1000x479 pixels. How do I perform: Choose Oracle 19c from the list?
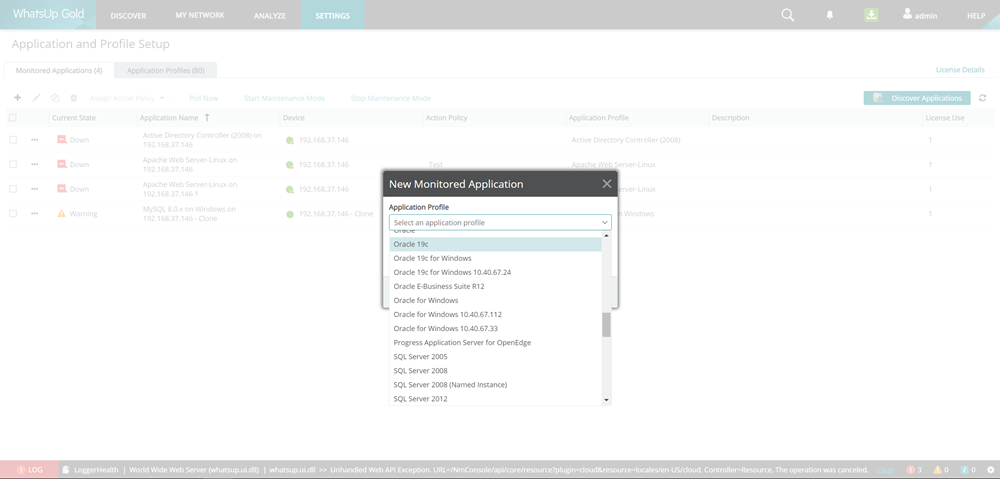[x=496, y=244]
